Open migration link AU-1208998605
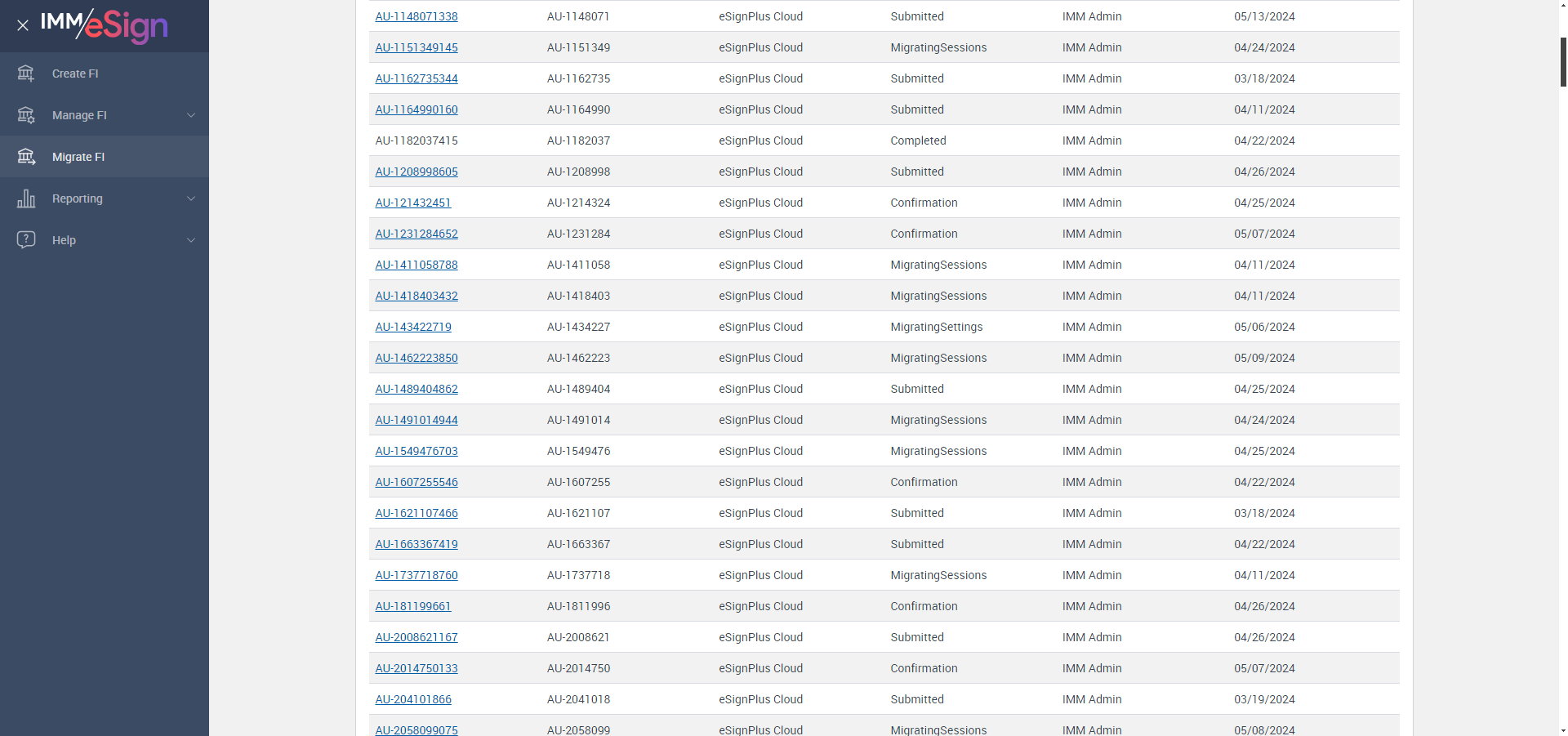Image resolution: width=1568 pixels, height=736 pixels. (x=416, y=172)
